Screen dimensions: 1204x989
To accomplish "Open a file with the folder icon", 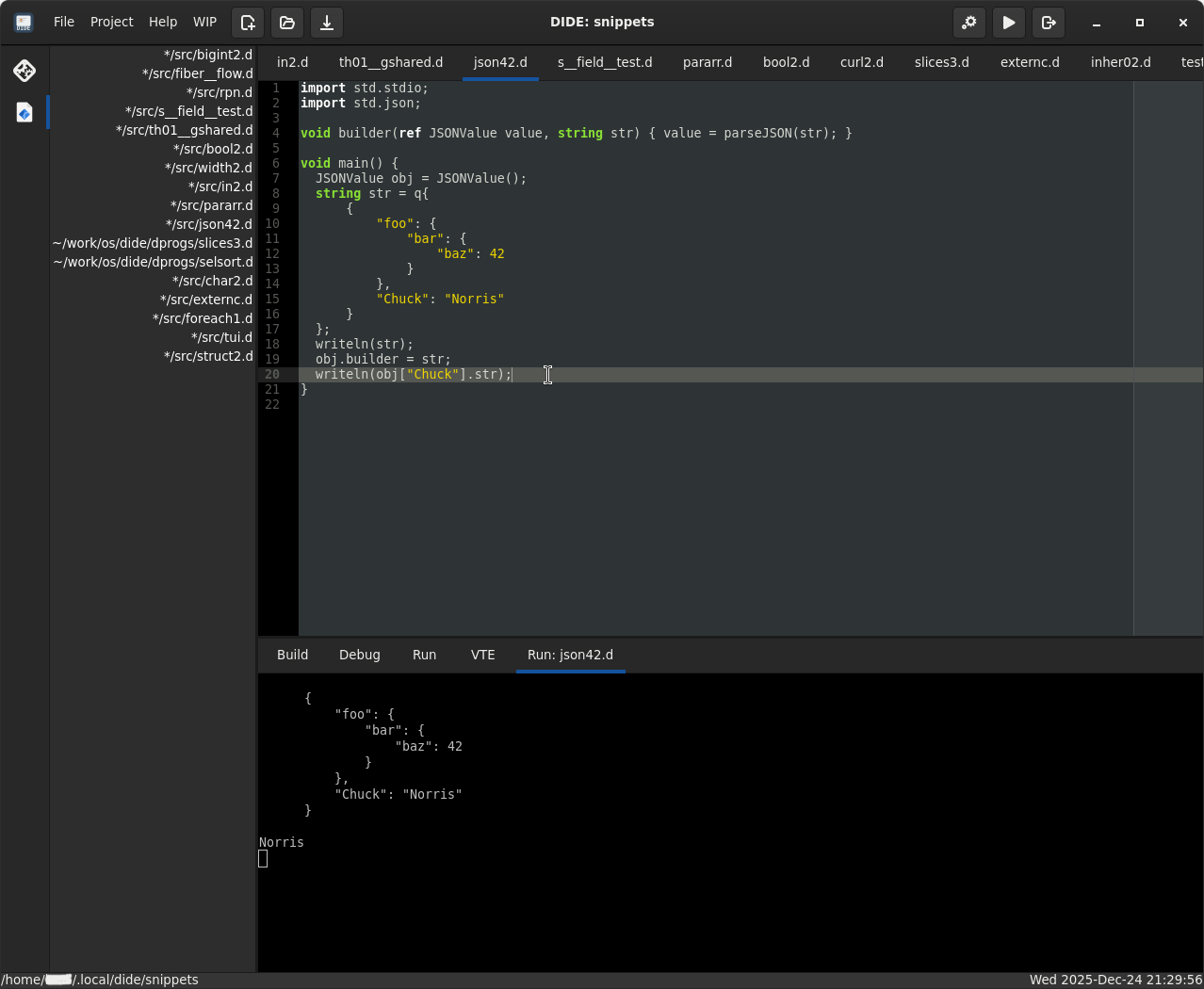I will pyautogui.click(x=287, y=23).
